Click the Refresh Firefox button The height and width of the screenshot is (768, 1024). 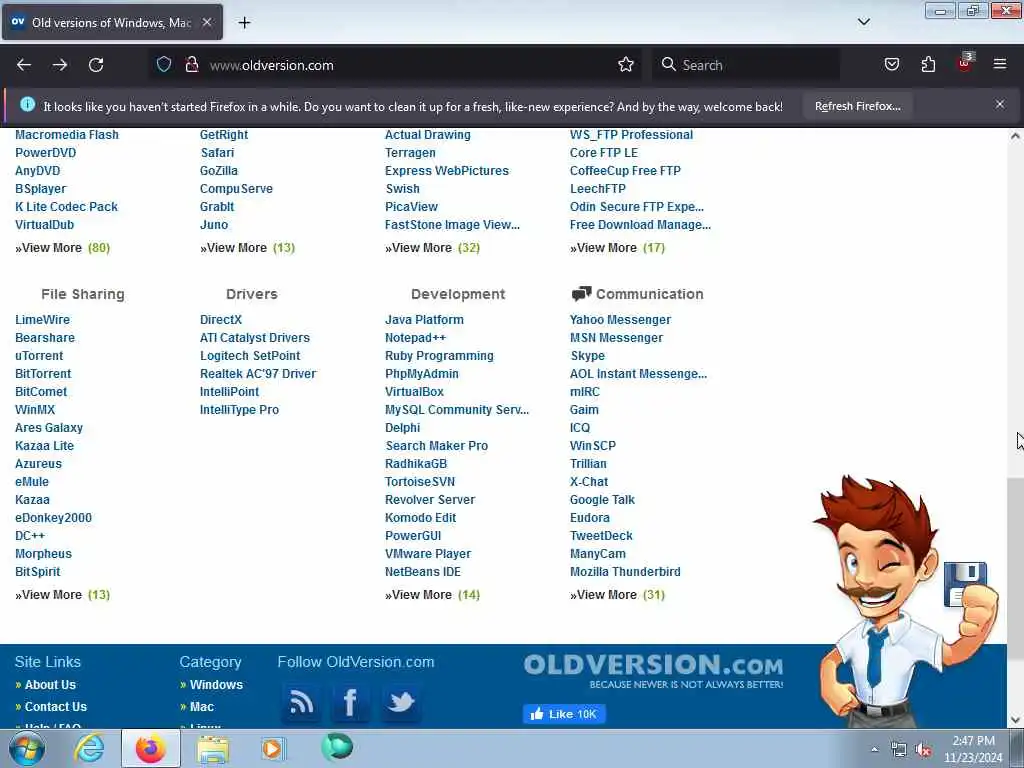857,106
